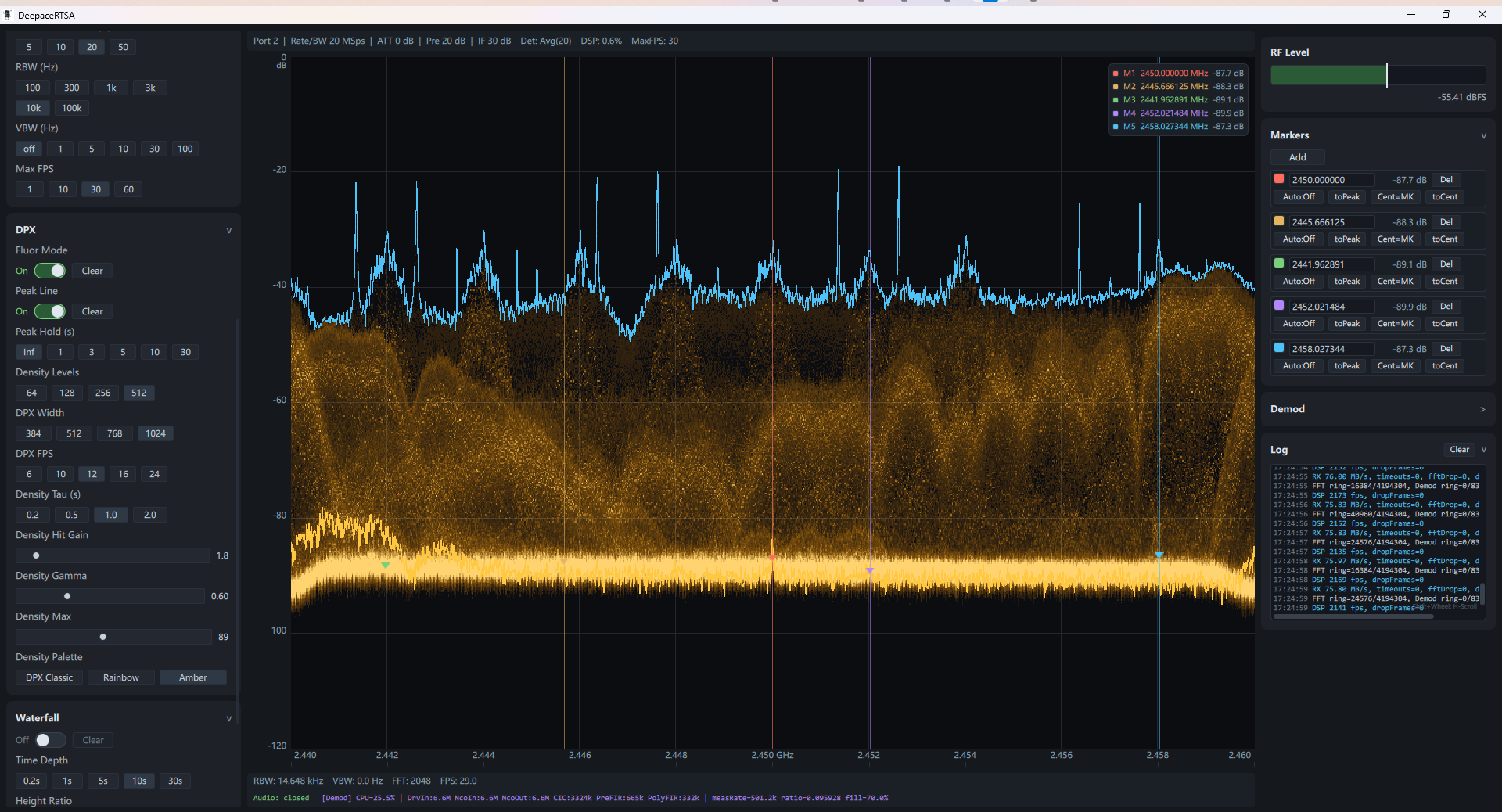Click the green M3 marker color square

point(1279,264)
